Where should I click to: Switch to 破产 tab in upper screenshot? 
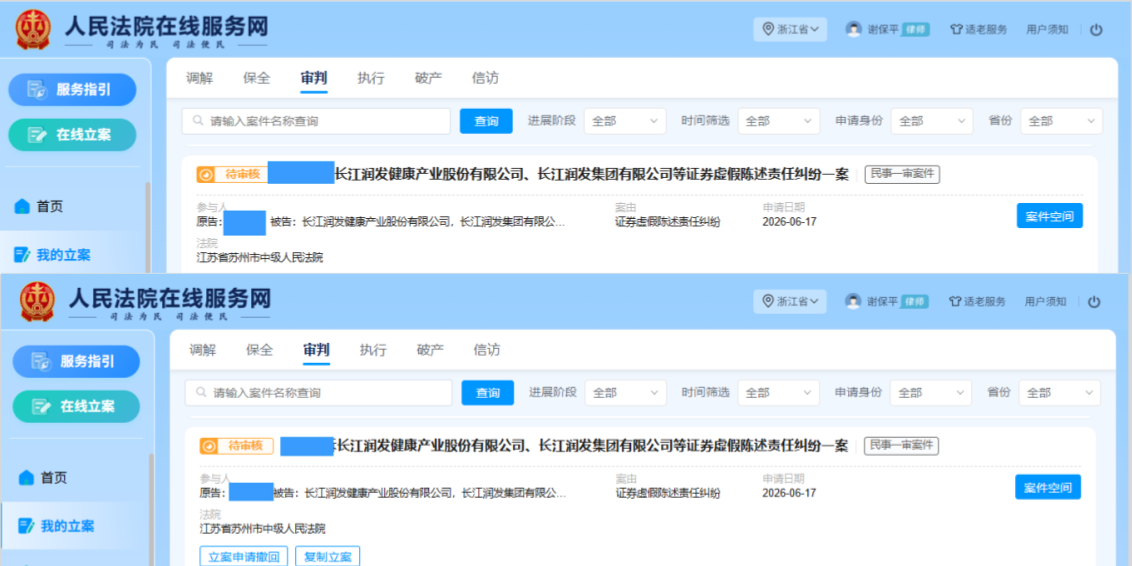point(428,79)
